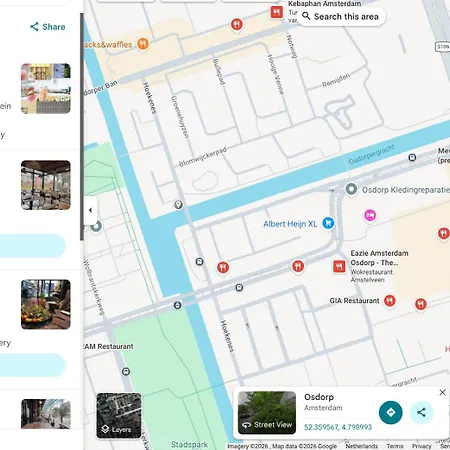Select the pink hotel marker
This screenshot has height=450, width=450.
[x=370, y=215]
